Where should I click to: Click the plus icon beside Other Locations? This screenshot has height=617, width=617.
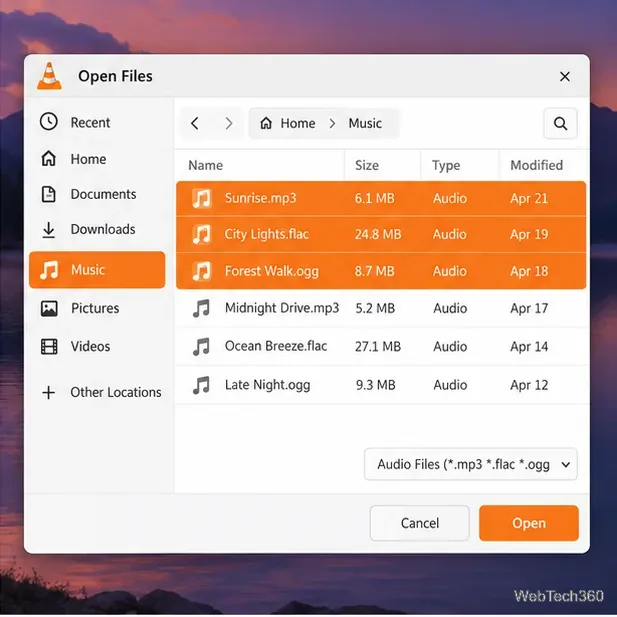49,392
